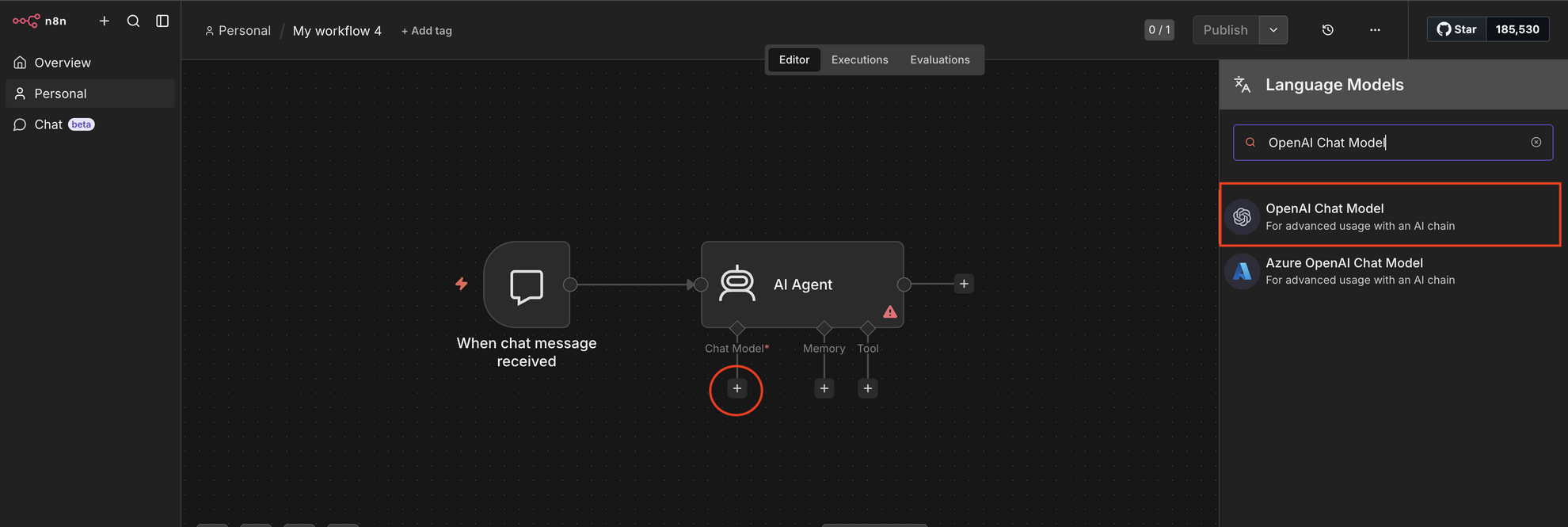Expand the Publish dropdown arrow
This screenshot has height=527, width=1568.
click(1273, 30)
